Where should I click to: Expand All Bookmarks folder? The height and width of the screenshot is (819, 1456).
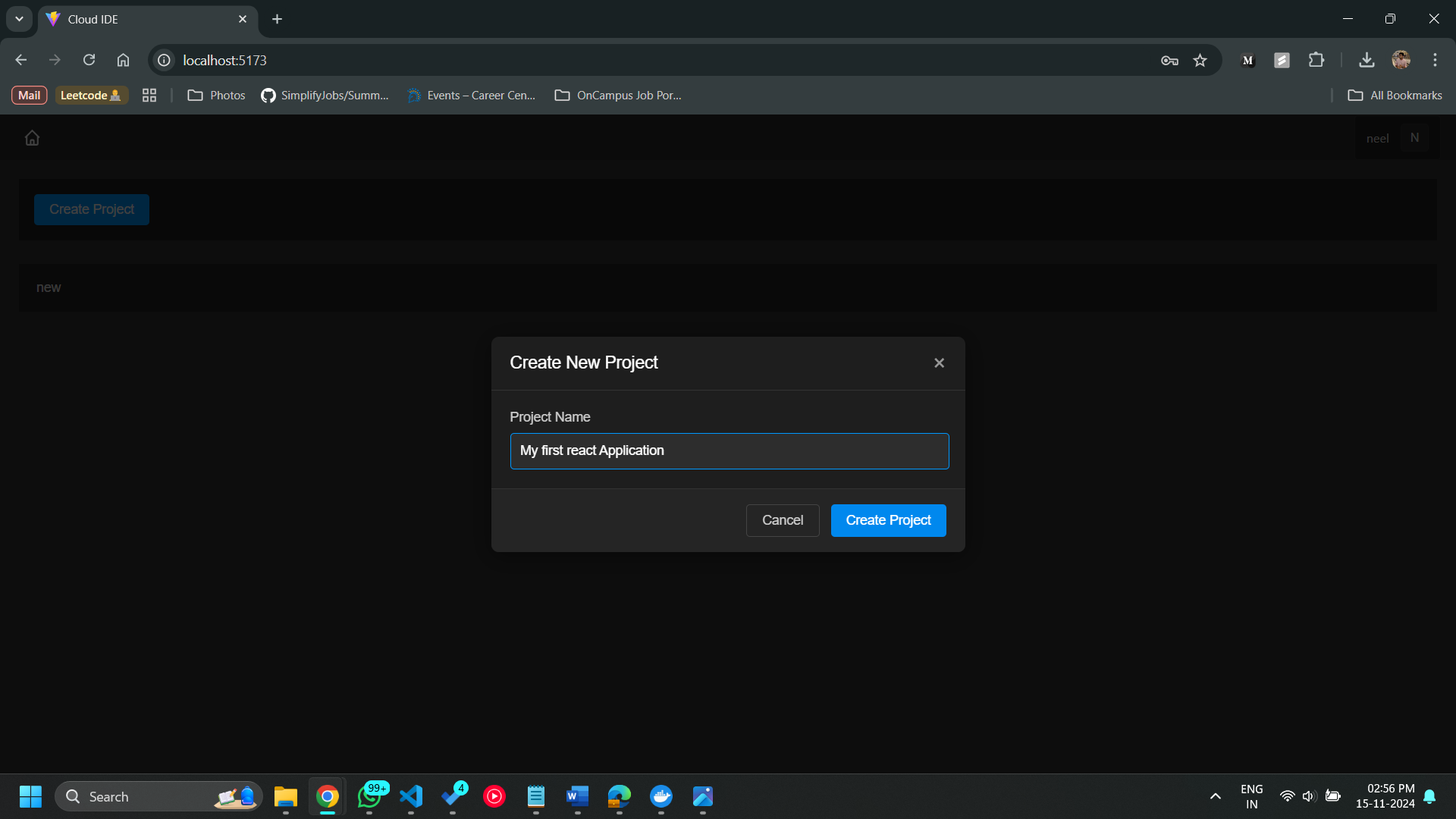click(1395, 95)
